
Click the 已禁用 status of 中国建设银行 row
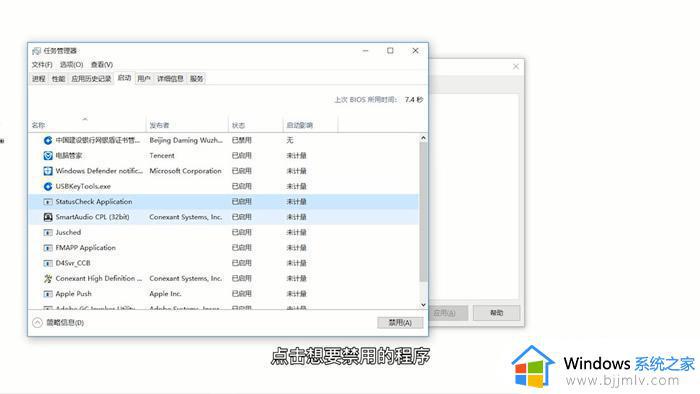(242, 141)
